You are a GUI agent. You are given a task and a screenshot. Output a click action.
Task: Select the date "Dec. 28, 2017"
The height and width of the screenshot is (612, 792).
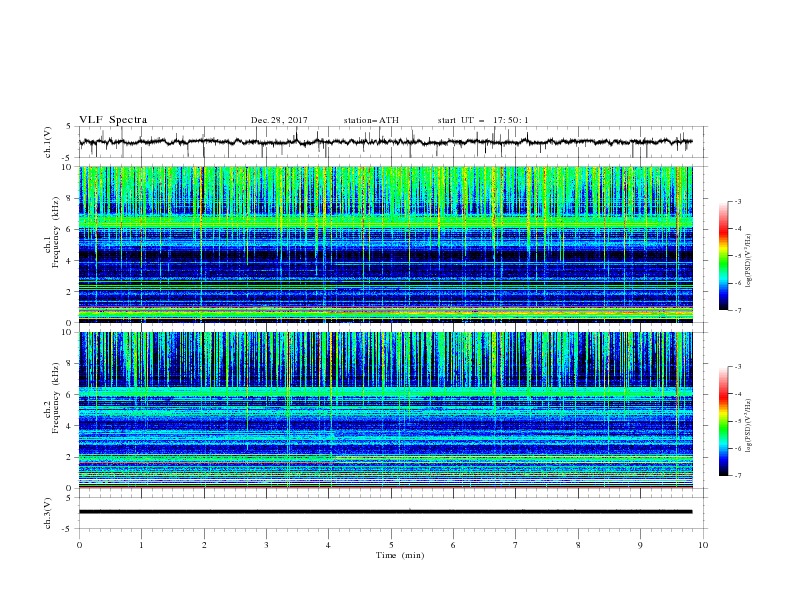[279, 120]
